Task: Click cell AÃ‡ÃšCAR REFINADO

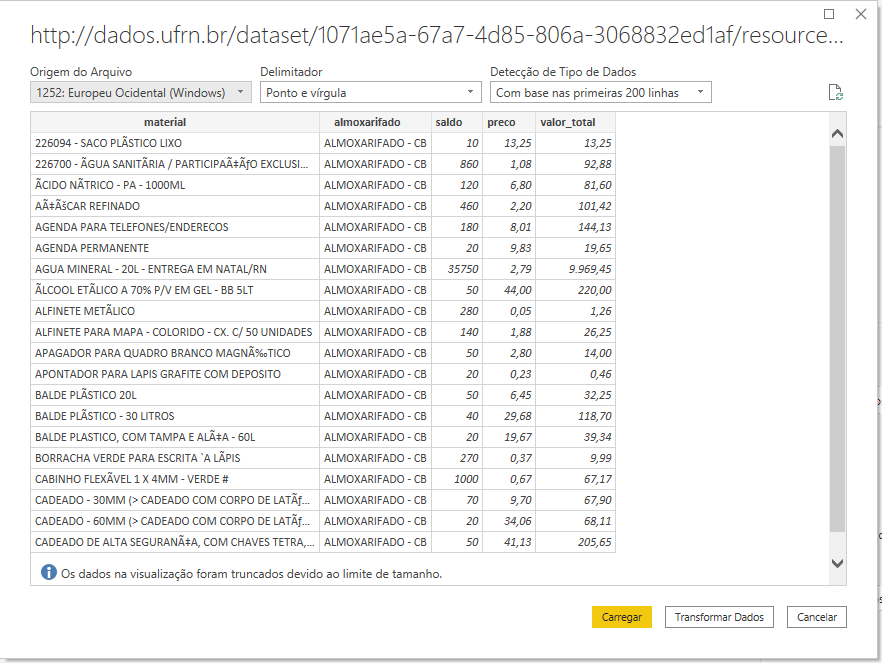Action: point(175,206)
